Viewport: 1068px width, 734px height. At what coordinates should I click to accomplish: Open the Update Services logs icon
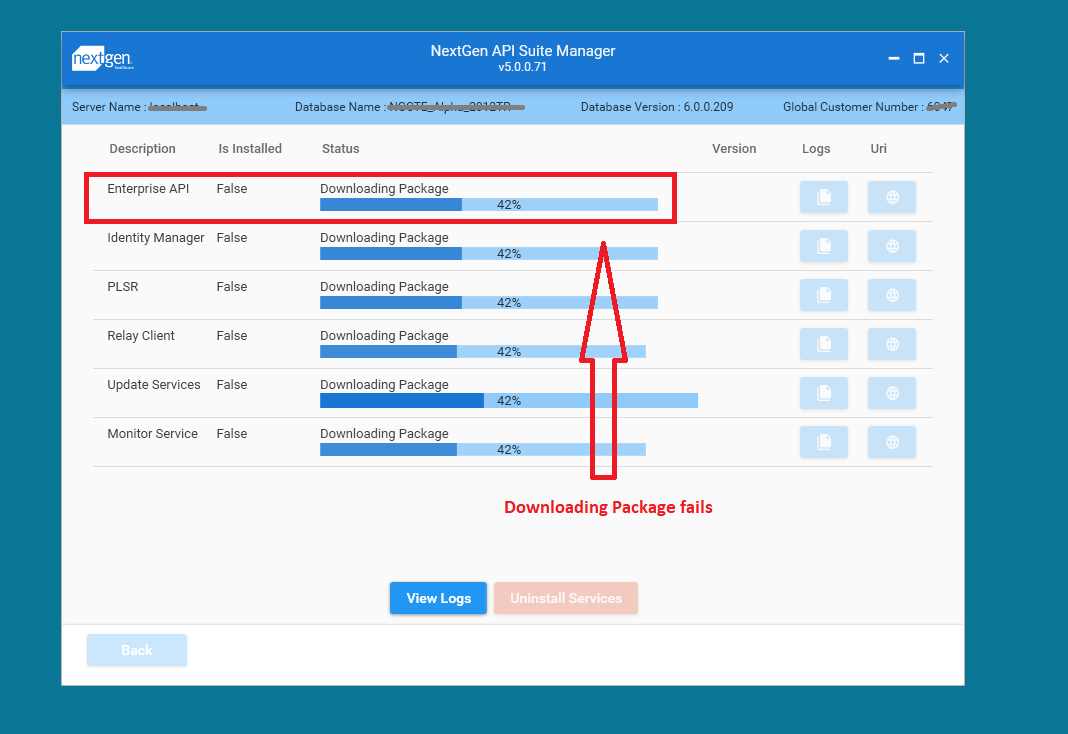click(x=823, y=394)
